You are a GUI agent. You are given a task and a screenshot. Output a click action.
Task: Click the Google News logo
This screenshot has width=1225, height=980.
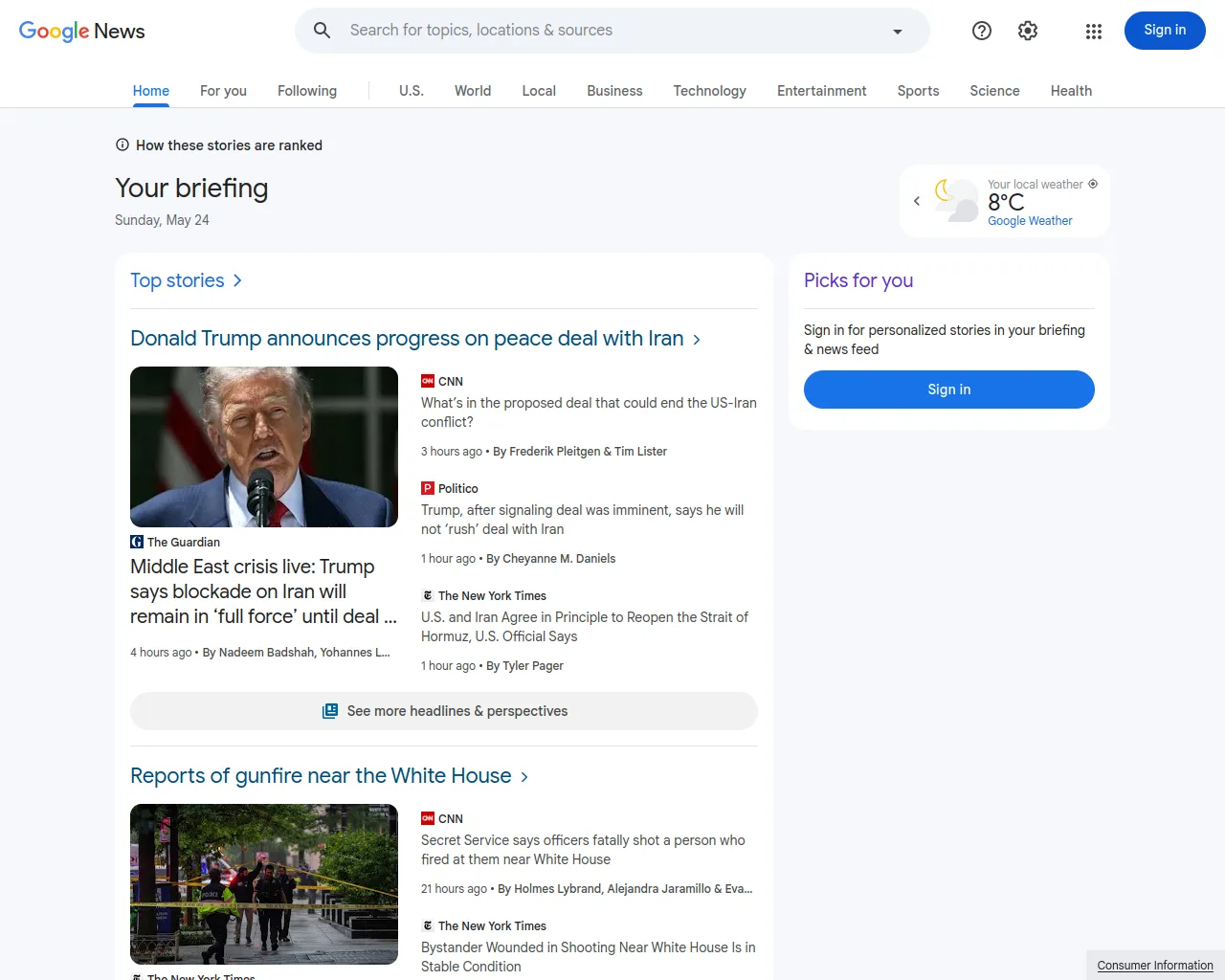pyautogui.click(x=82, y=31)
